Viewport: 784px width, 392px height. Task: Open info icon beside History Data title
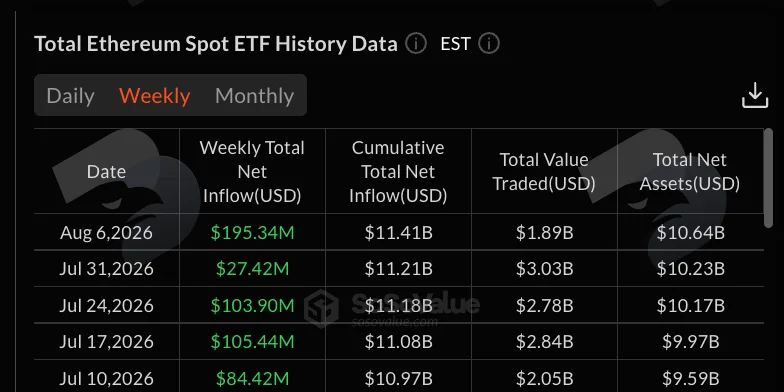tap(416, 44)
